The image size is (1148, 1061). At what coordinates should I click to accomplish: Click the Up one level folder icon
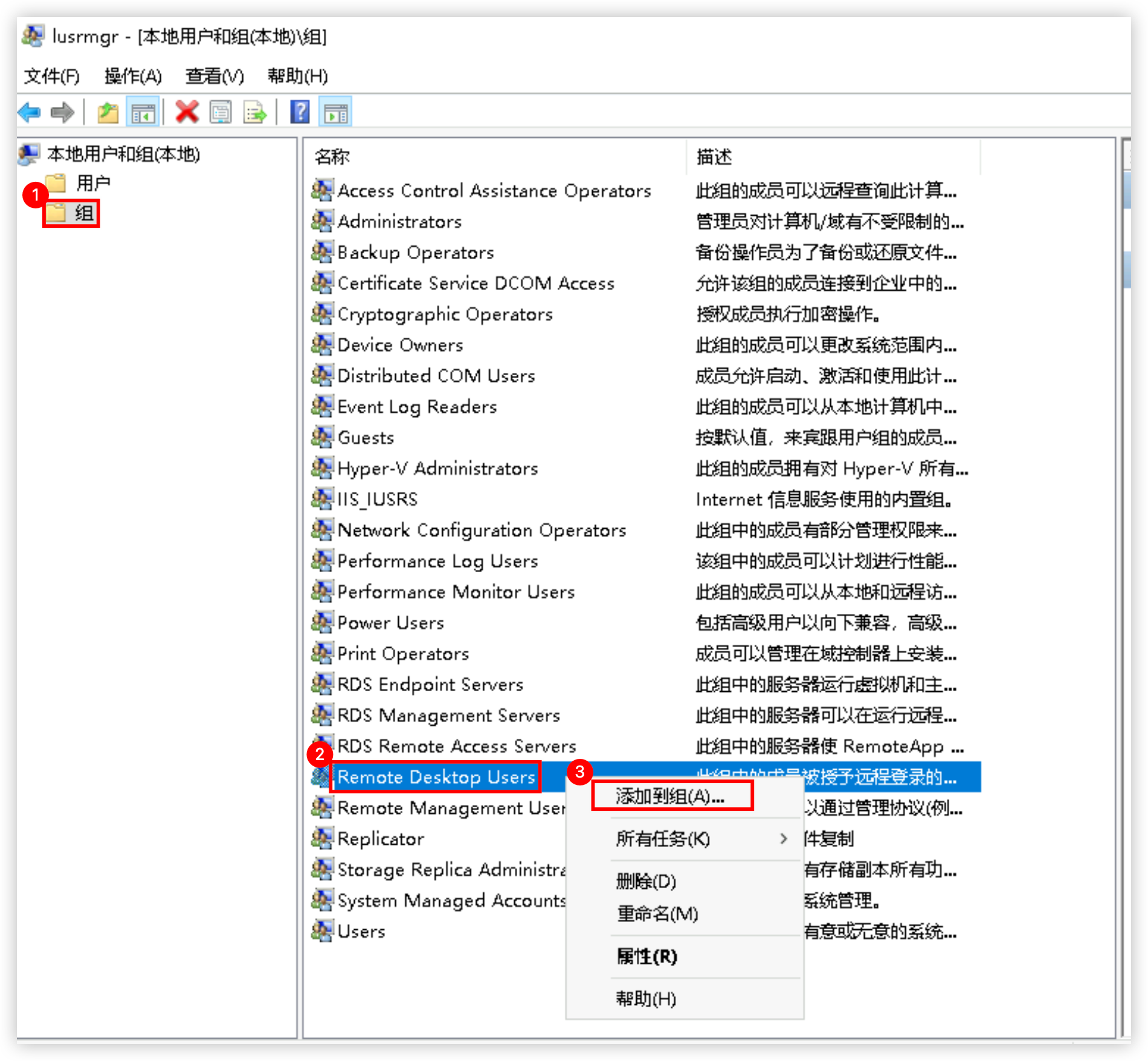click(108, 112)
